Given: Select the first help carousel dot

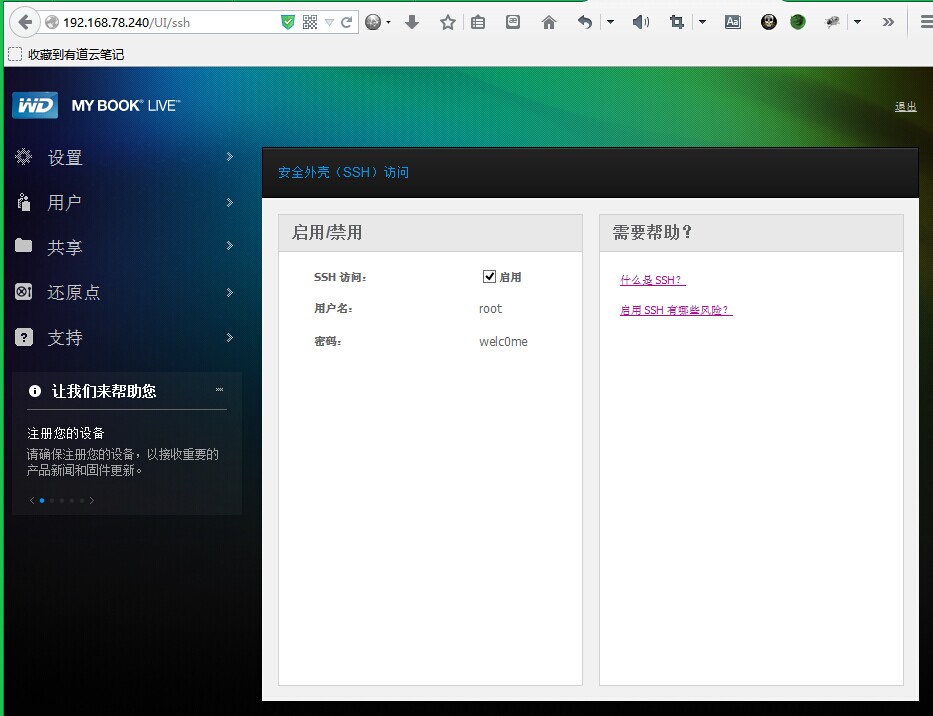Looking at the screenshot, I should 42,501.
